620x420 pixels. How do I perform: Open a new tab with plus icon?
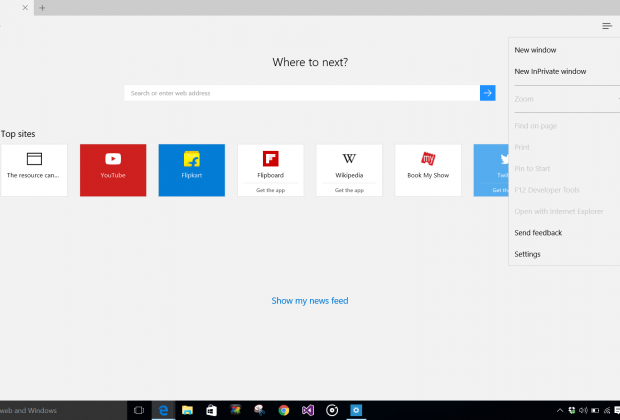tap(42, 8)
